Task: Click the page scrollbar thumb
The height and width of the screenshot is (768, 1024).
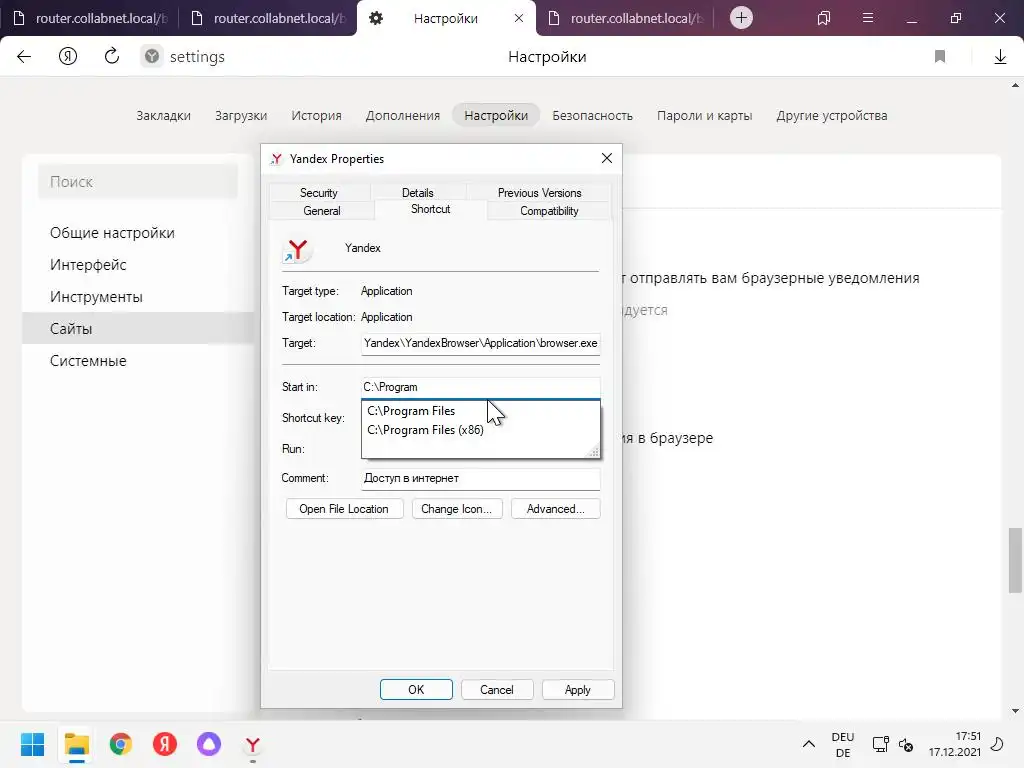Action: click(1015, 560)
